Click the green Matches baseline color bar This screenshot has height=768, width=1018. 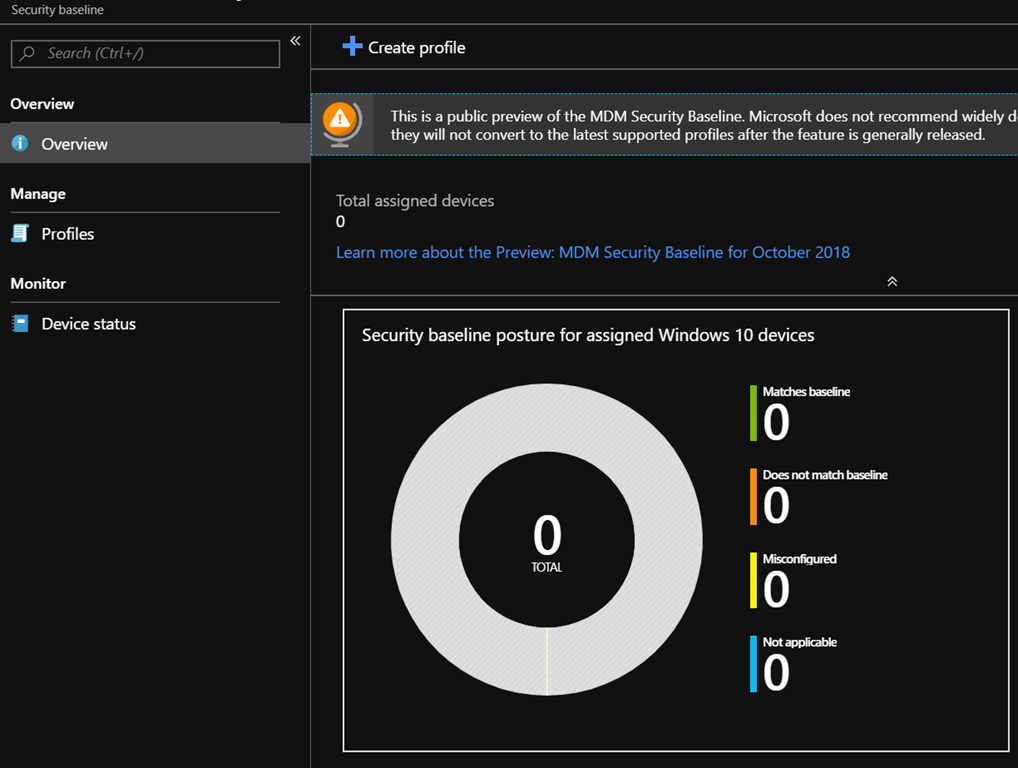pos(753,413)
